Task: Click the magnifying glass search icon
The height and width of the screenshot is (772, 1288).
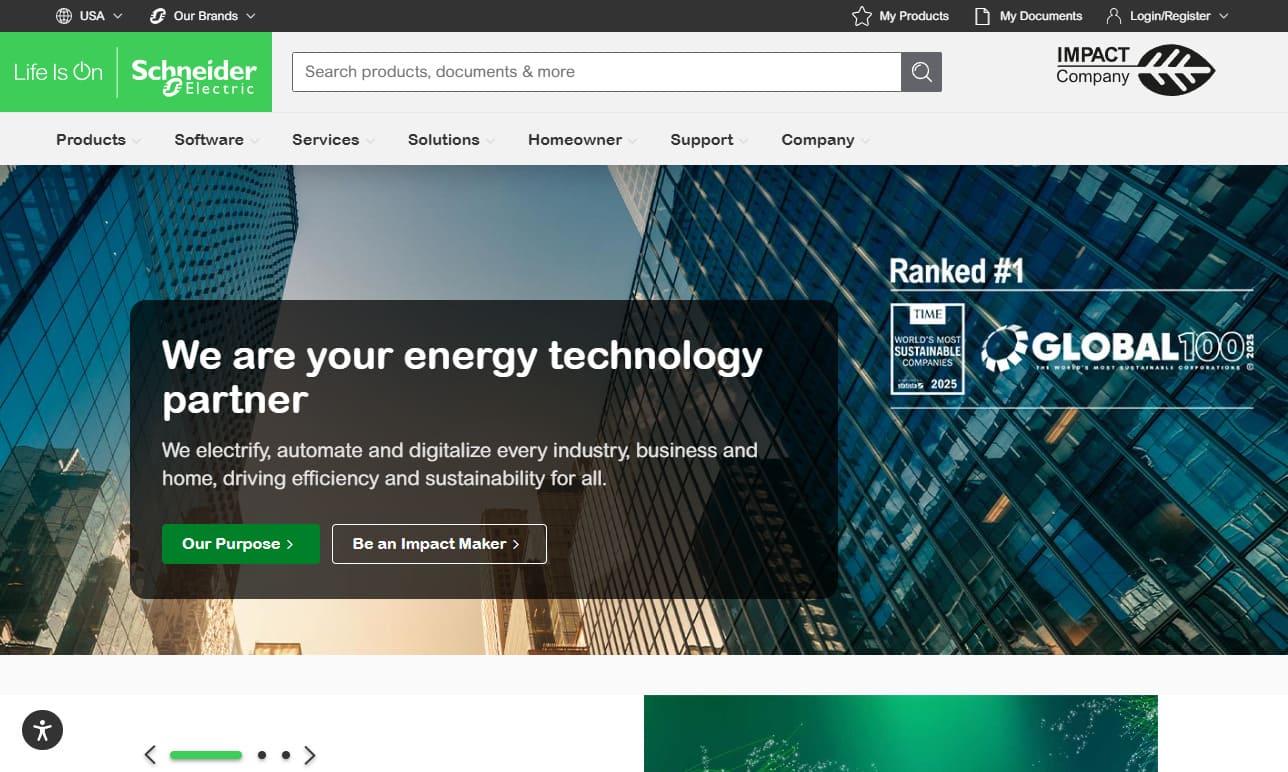Action: (x=920, y=71)
